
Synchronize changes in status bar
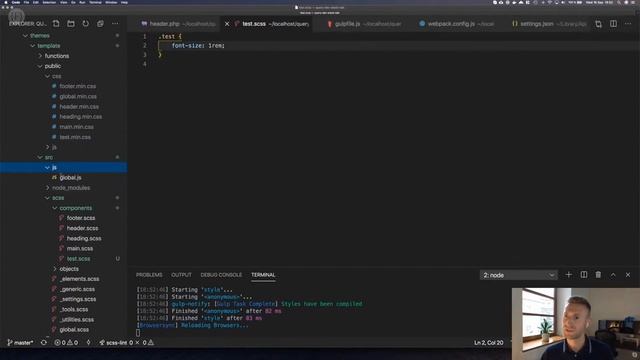[44, 343]
